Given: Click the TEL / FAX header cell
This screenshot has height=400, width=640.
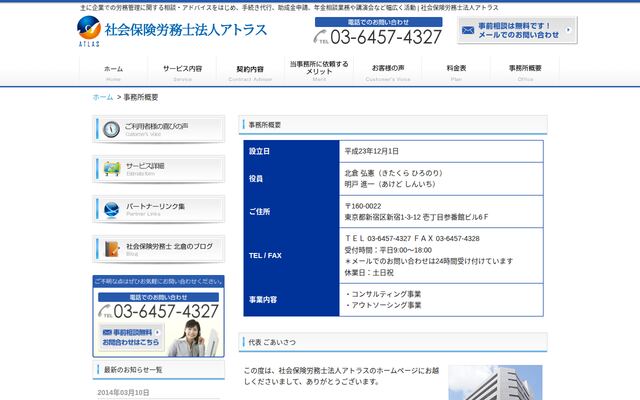Looking at the screenshot, I should (291, 256).
